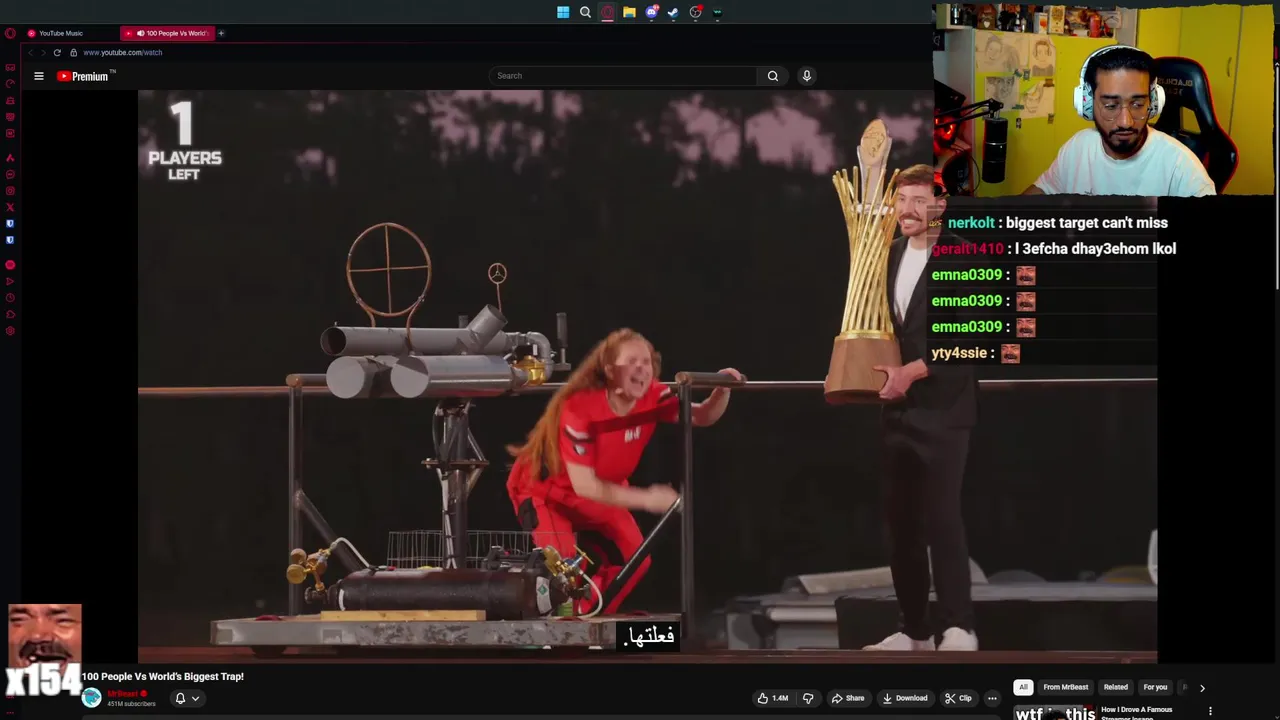Open a new browser tab
1280x720 pixels.
click(x=221, y=33)
